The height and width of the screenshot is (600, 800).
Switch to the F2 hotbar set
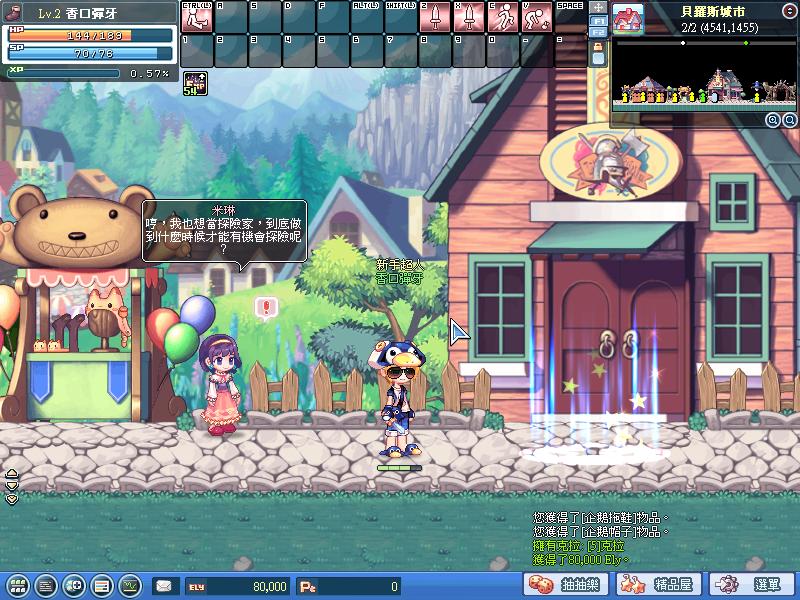coord(598,32)
